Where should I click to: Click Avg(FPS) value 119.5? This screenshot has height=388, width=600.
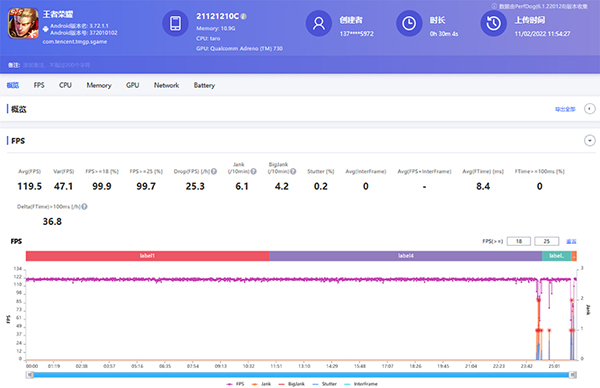coord(29,186)
